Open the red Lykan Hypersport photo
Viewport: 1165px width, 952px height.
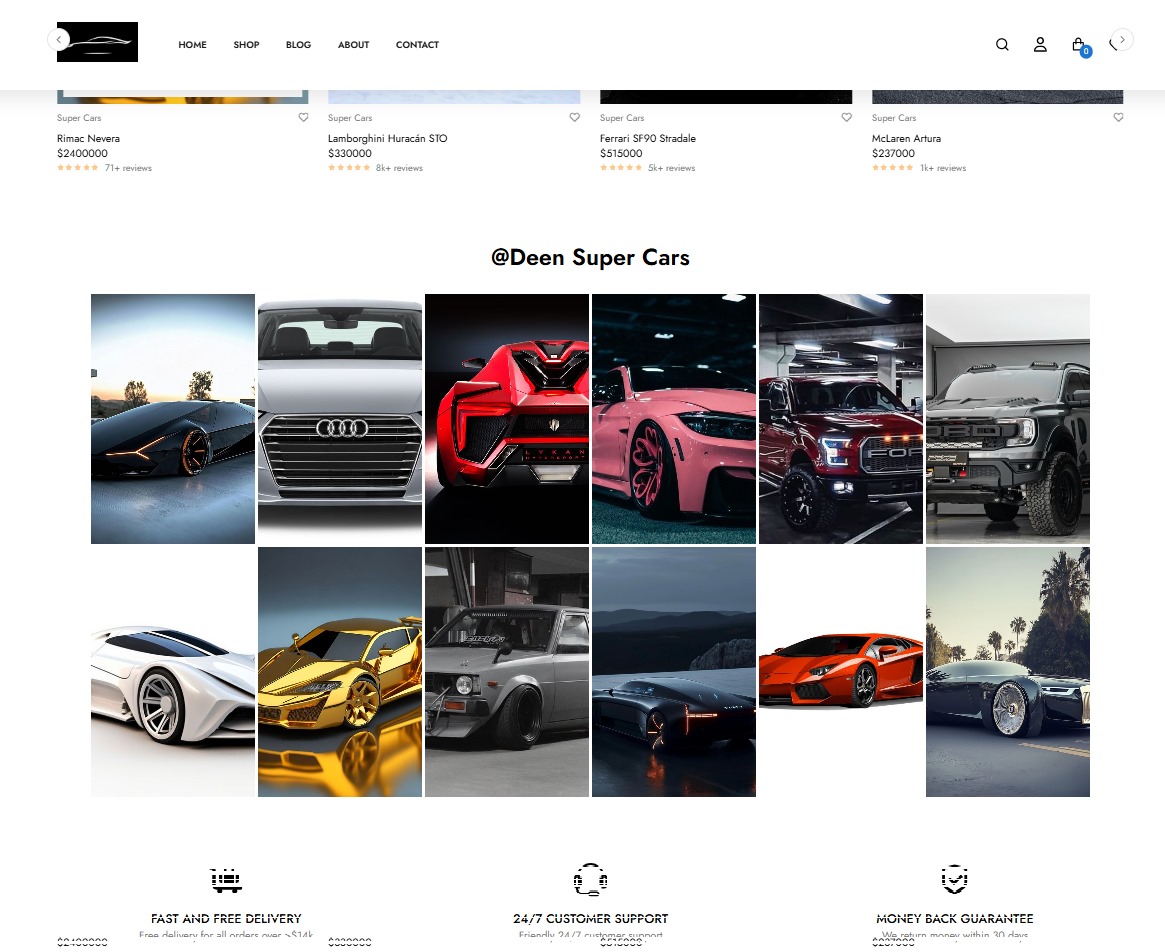coord(507,419)
